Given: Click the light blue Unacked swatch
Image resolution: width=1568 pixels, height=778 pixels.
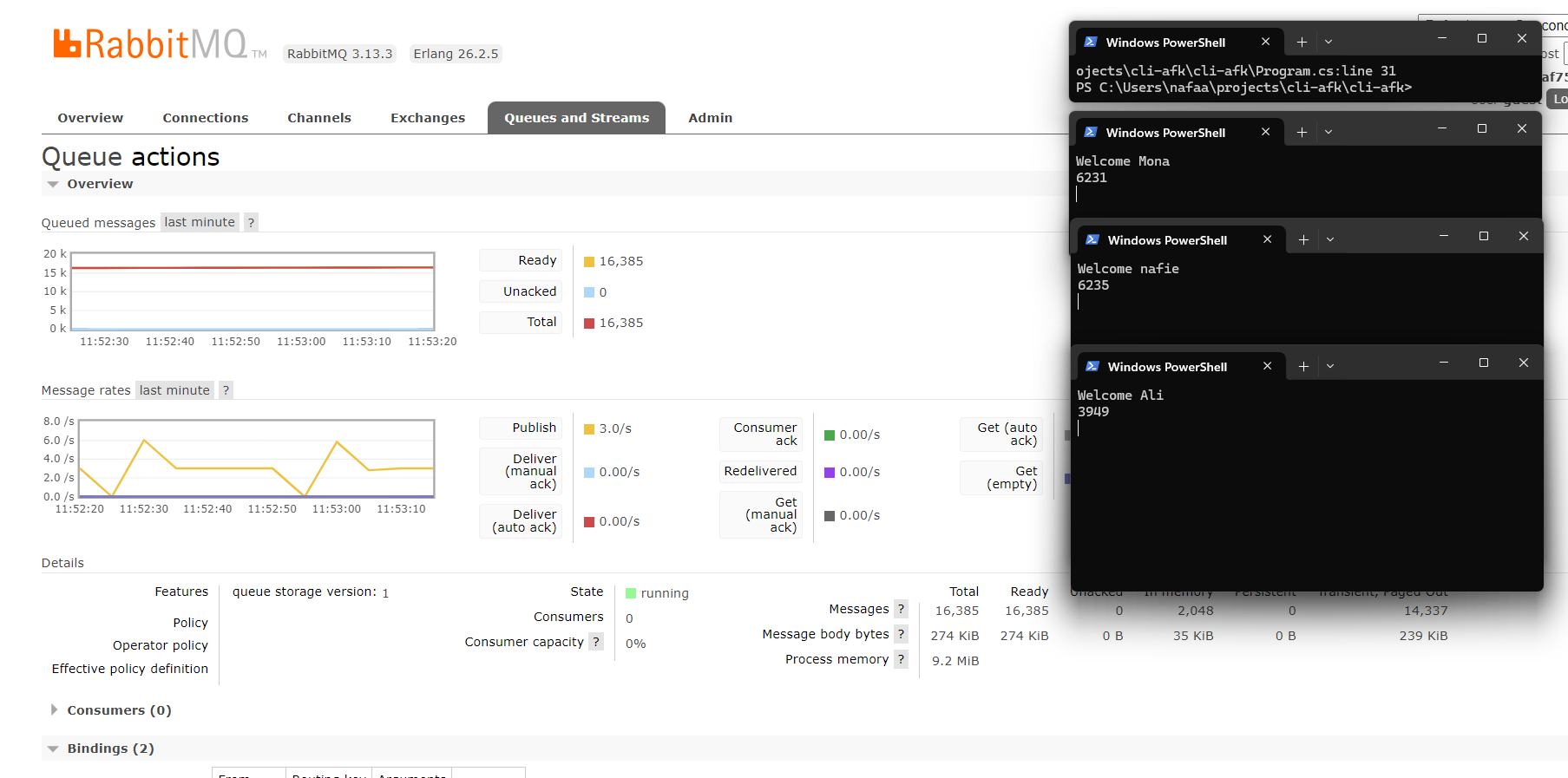Looking at the screenshot, I should 589,292.
